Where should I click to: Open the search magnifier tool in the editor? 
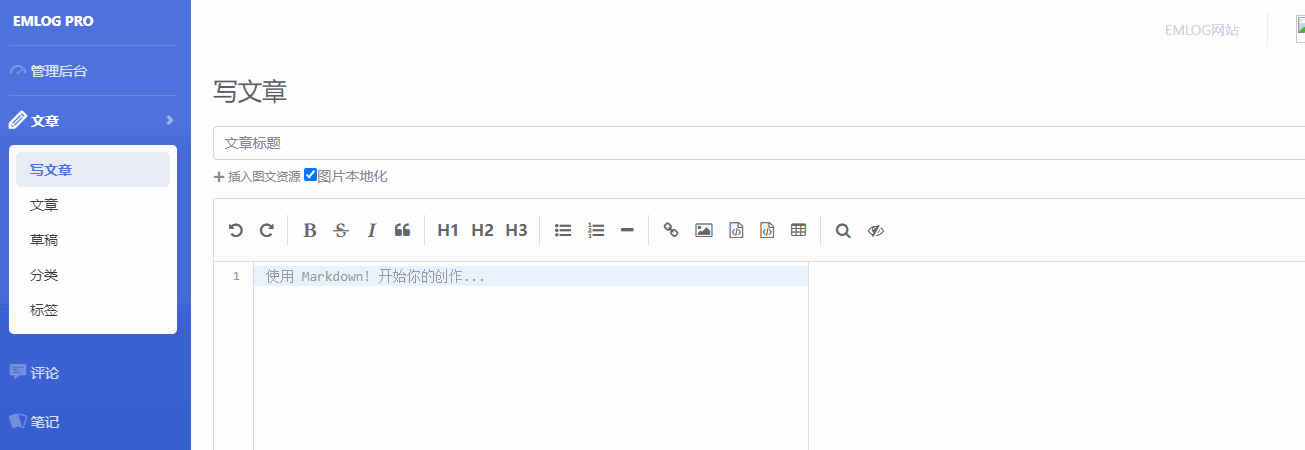[843, 230]
